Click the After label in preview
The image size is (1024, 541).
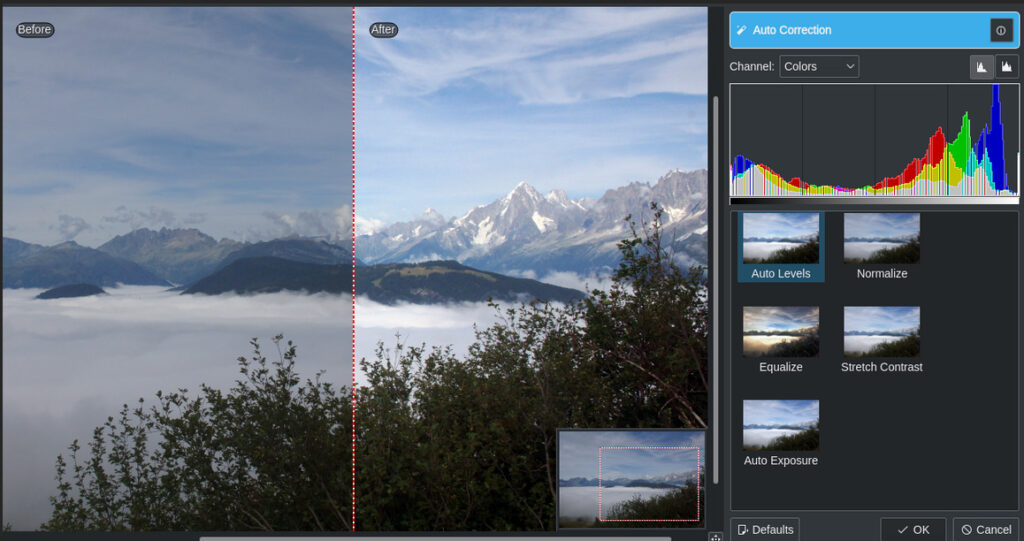coord(383,29)
